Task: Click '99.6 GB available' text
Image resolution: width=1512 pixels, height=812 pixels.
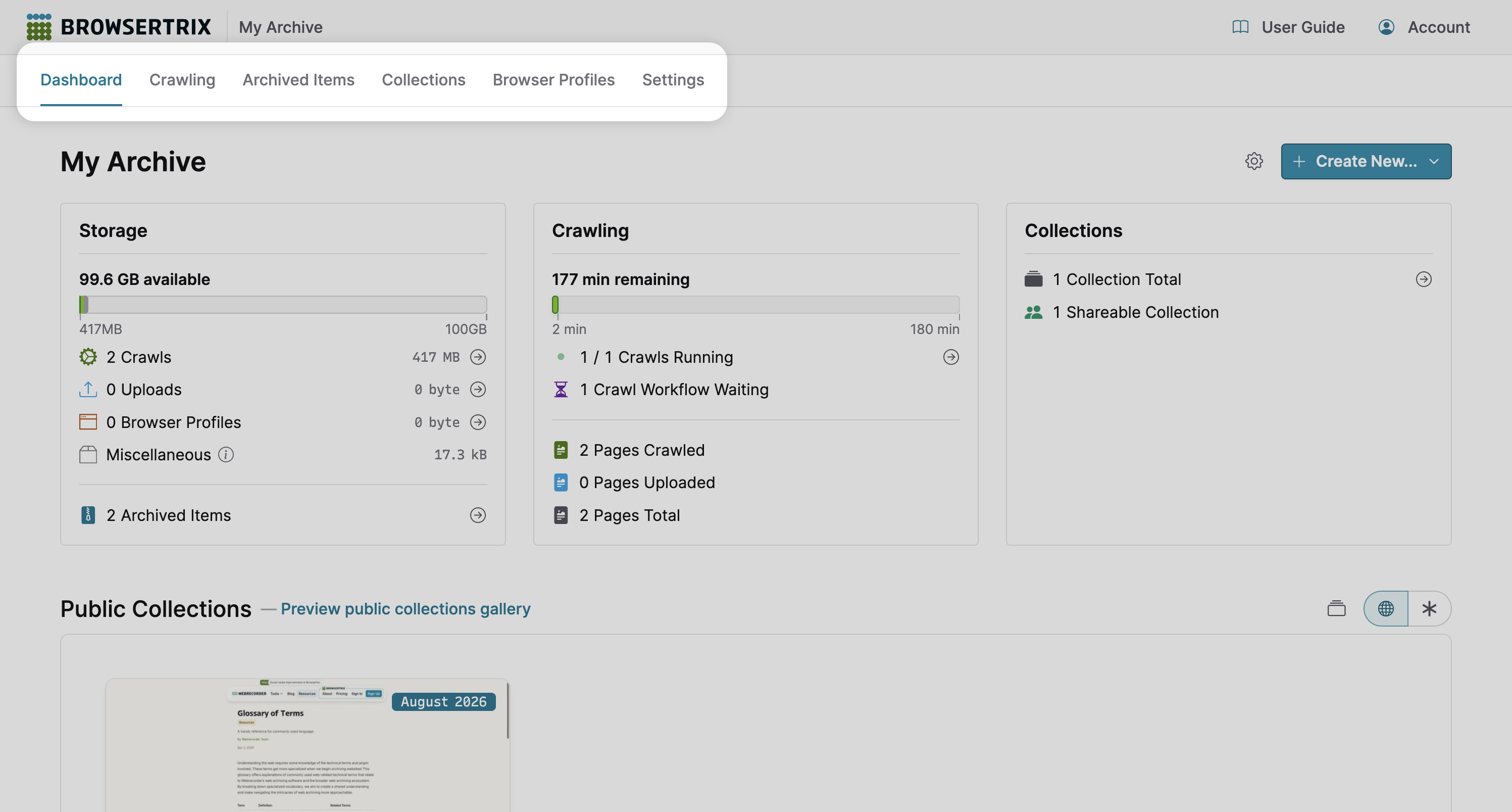Action: (x=144, y=279)
